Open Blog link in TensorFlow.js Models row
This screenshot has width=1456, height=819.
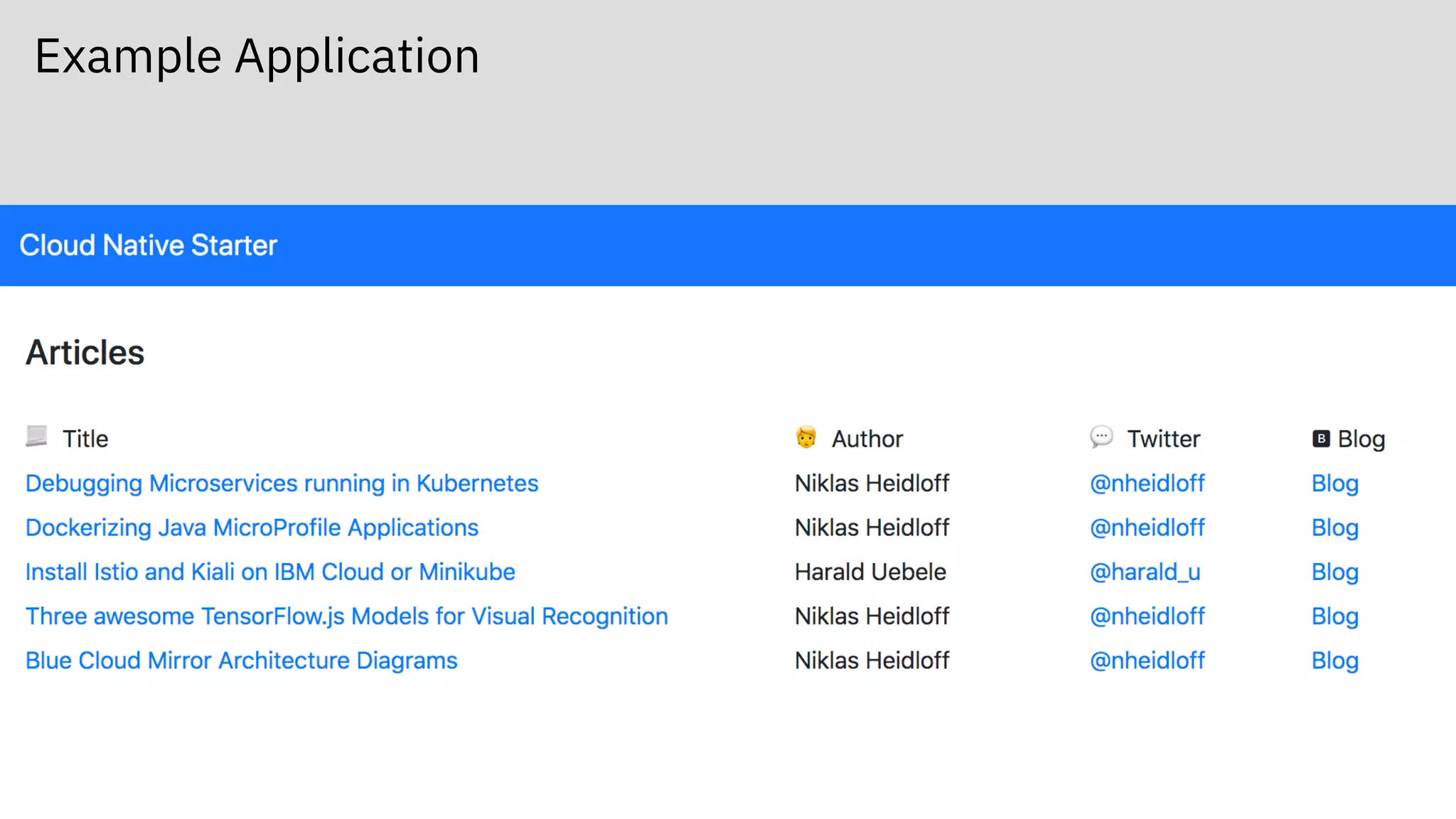click(x=1335, y=616)
